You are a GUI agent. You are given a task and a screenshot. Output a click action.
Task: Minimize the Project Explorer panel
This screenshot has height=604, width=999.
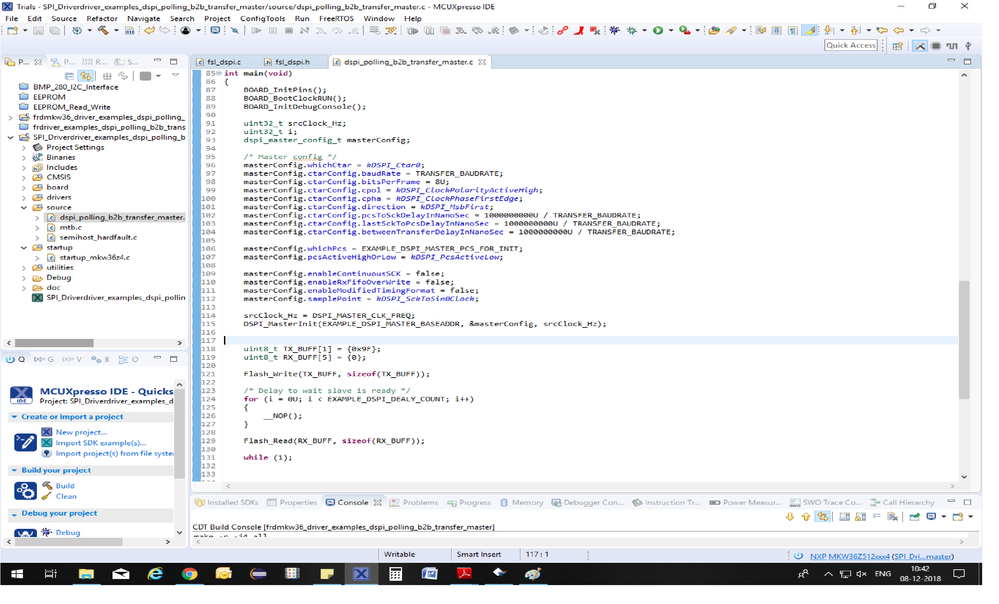157,61
